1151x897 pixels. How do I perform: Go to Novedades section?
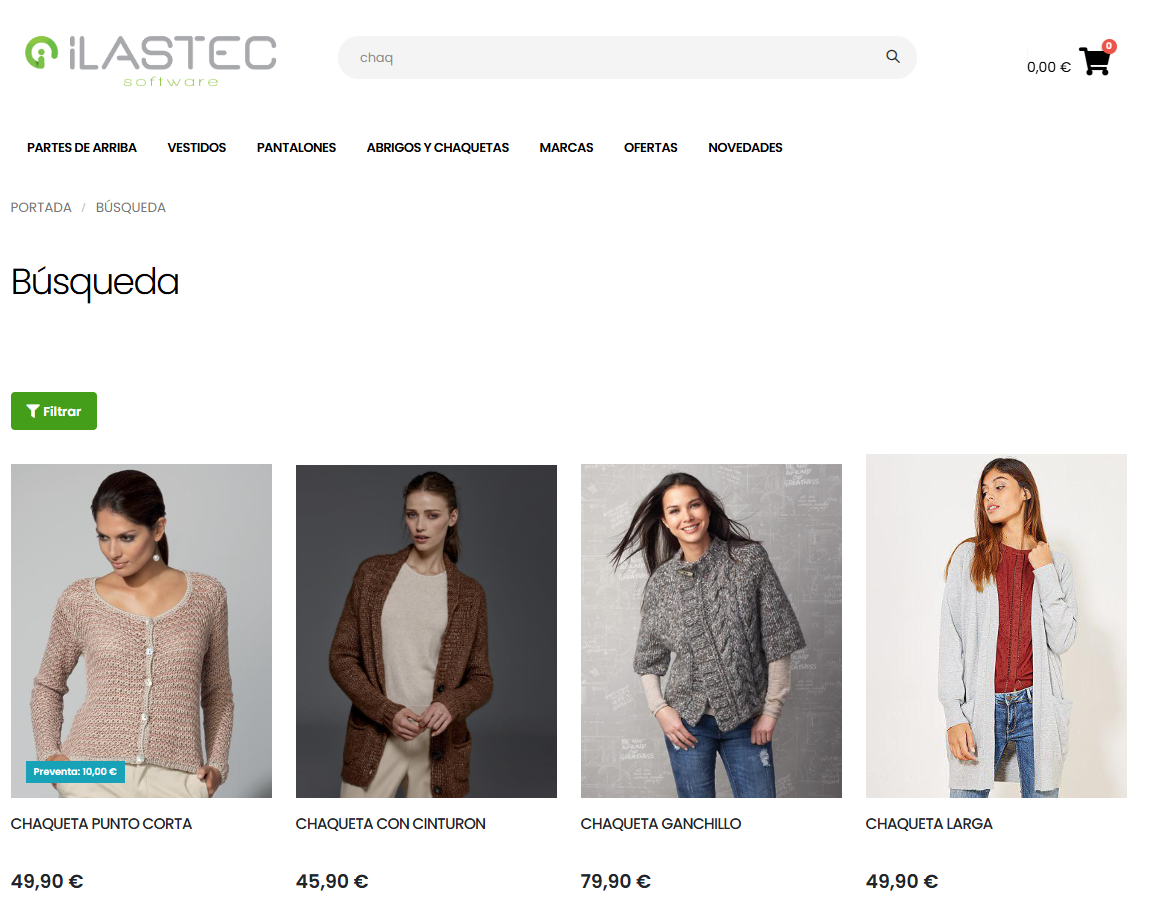click(745, 148)
